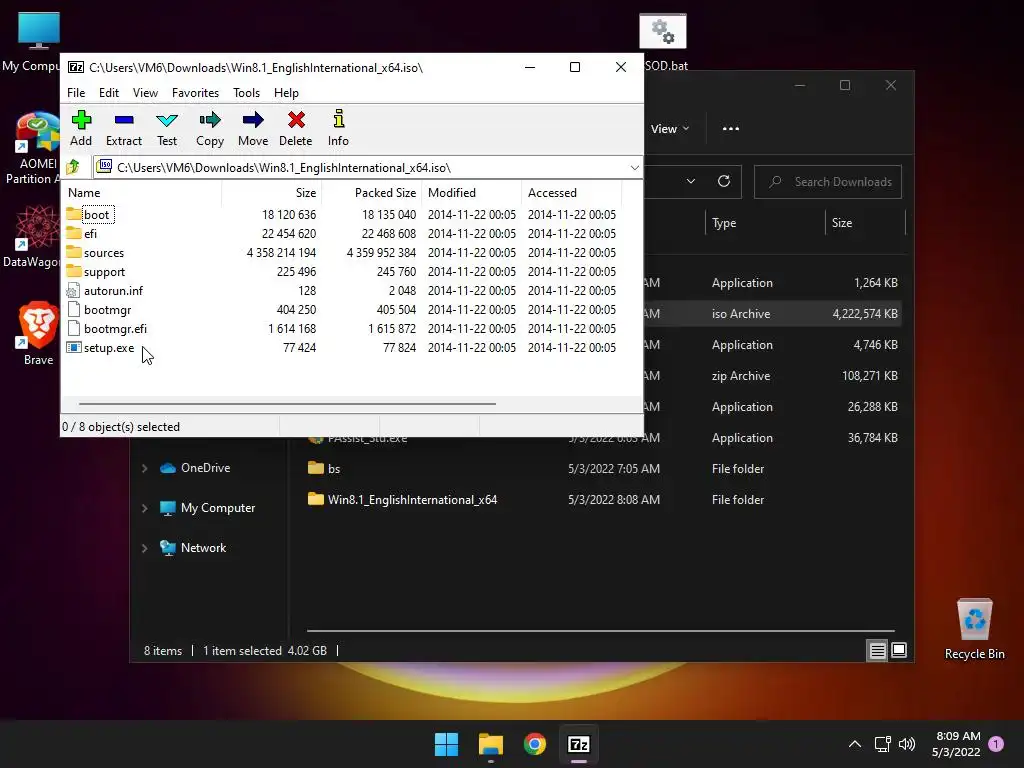Expand the My Computer tree node
This screenshot has height=768, width=1024.
point(144,508)
